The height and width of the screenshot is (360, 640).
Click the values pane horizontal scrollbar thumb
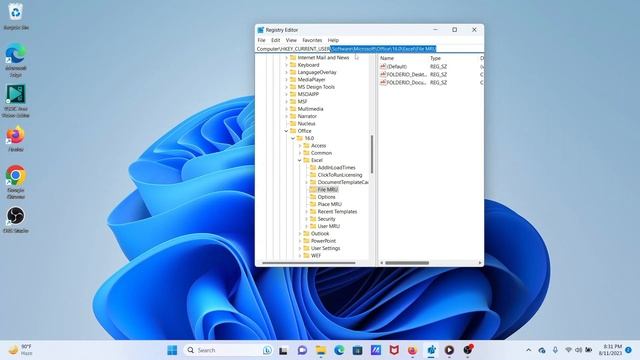407,263
